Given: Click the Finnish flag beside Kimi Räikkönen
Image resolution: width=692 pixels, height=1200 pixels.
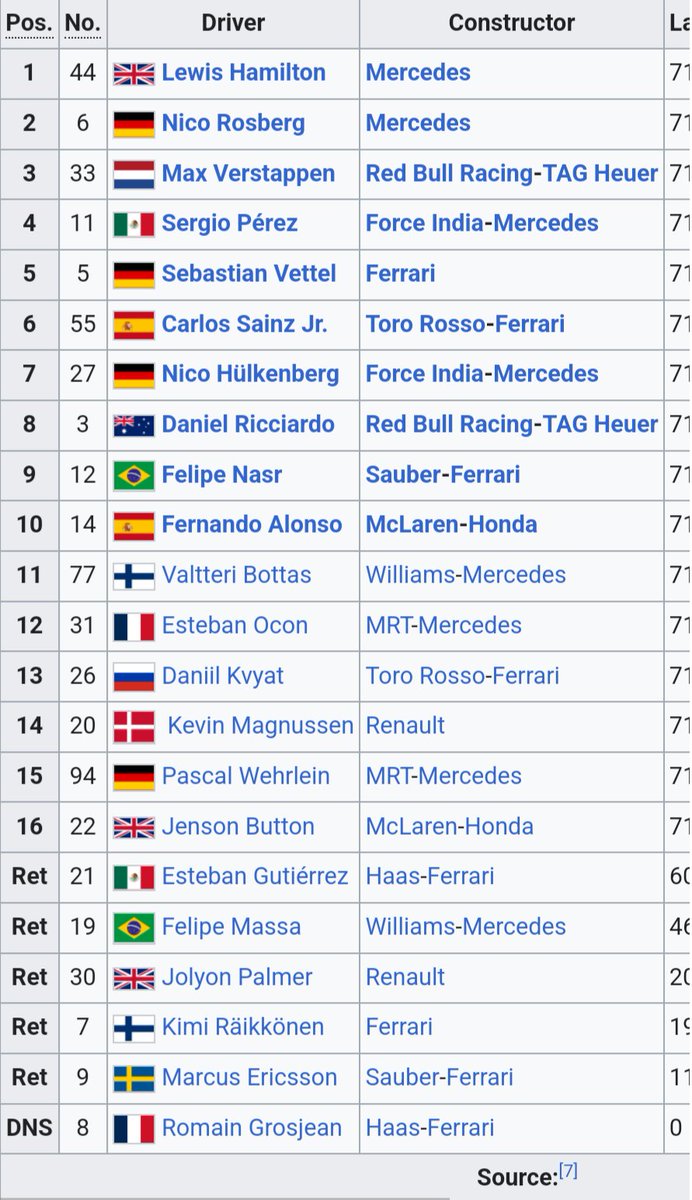Looking at the screenshot, I should (x=134, y=1028).
